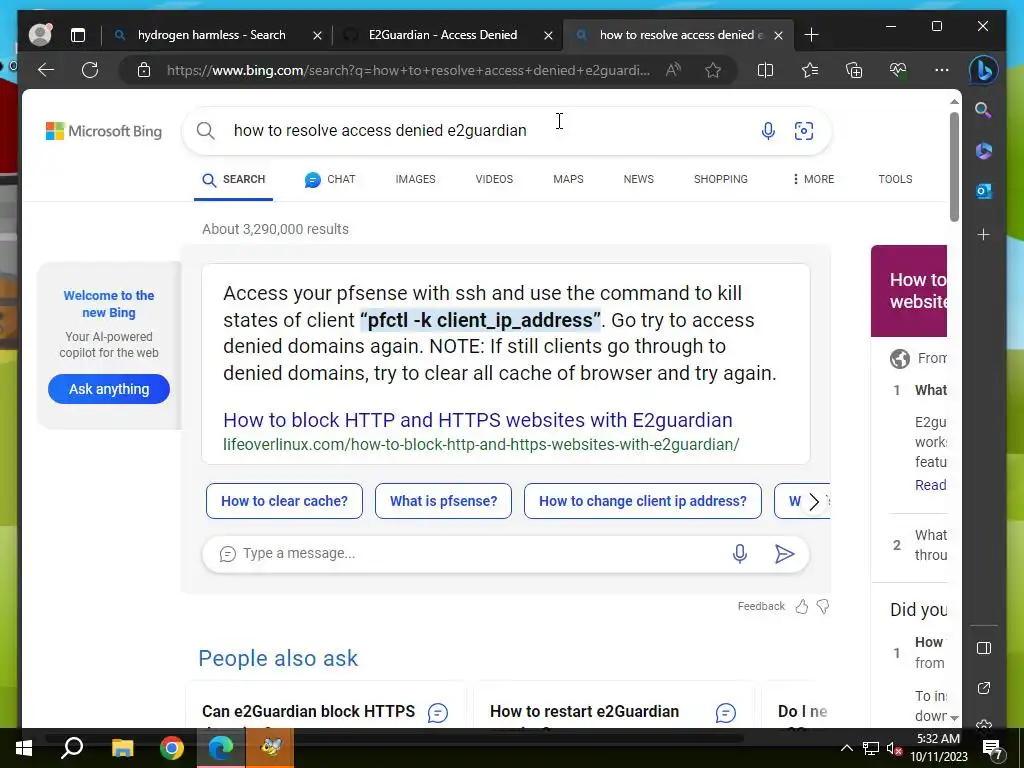Open File Explorer from taskbar

click(x=122, y=748)
